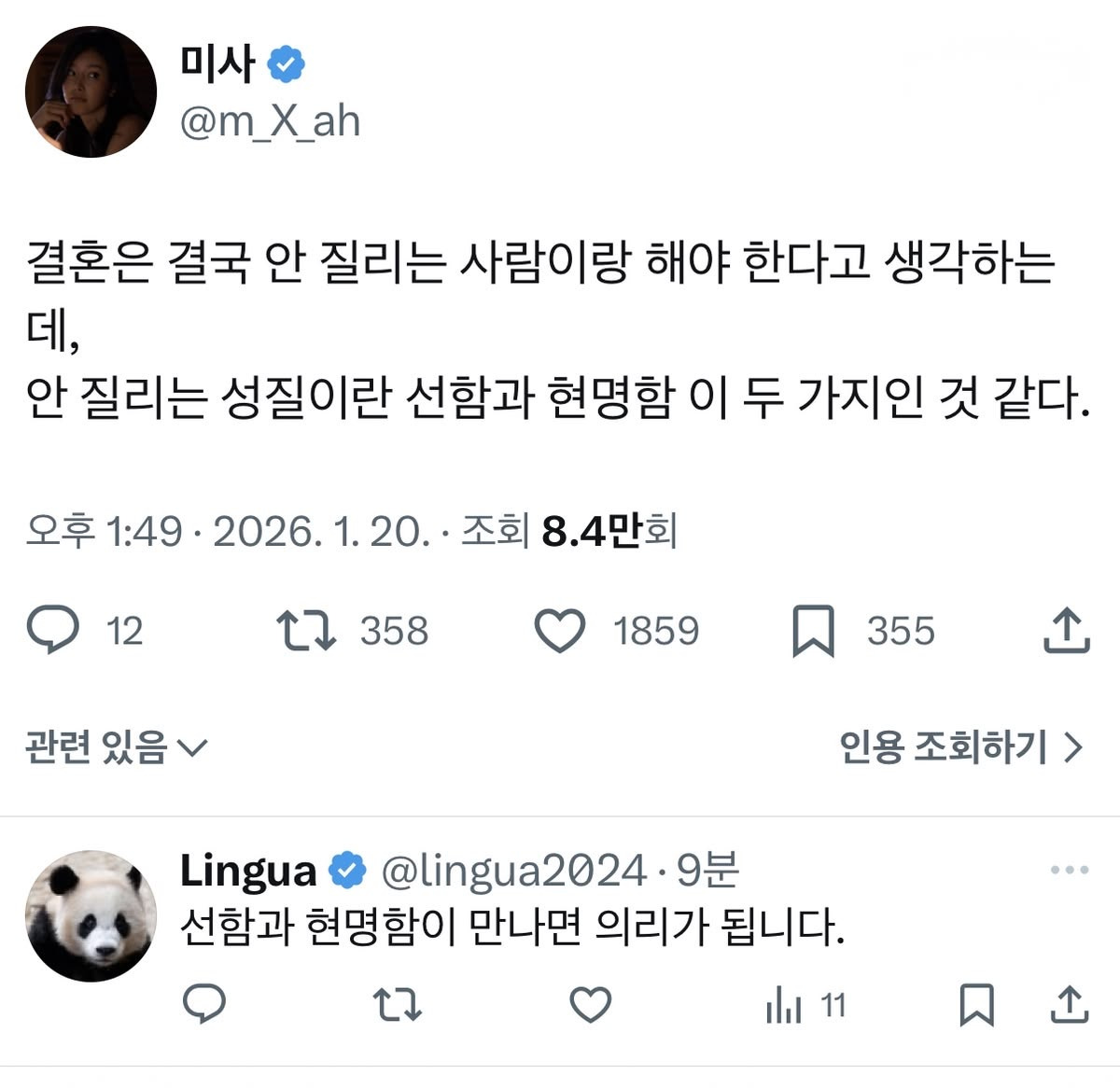The width and height of the screenshot is (1120, 1088).
Task: Share 미사's main post
Action: click(1066, 631)
